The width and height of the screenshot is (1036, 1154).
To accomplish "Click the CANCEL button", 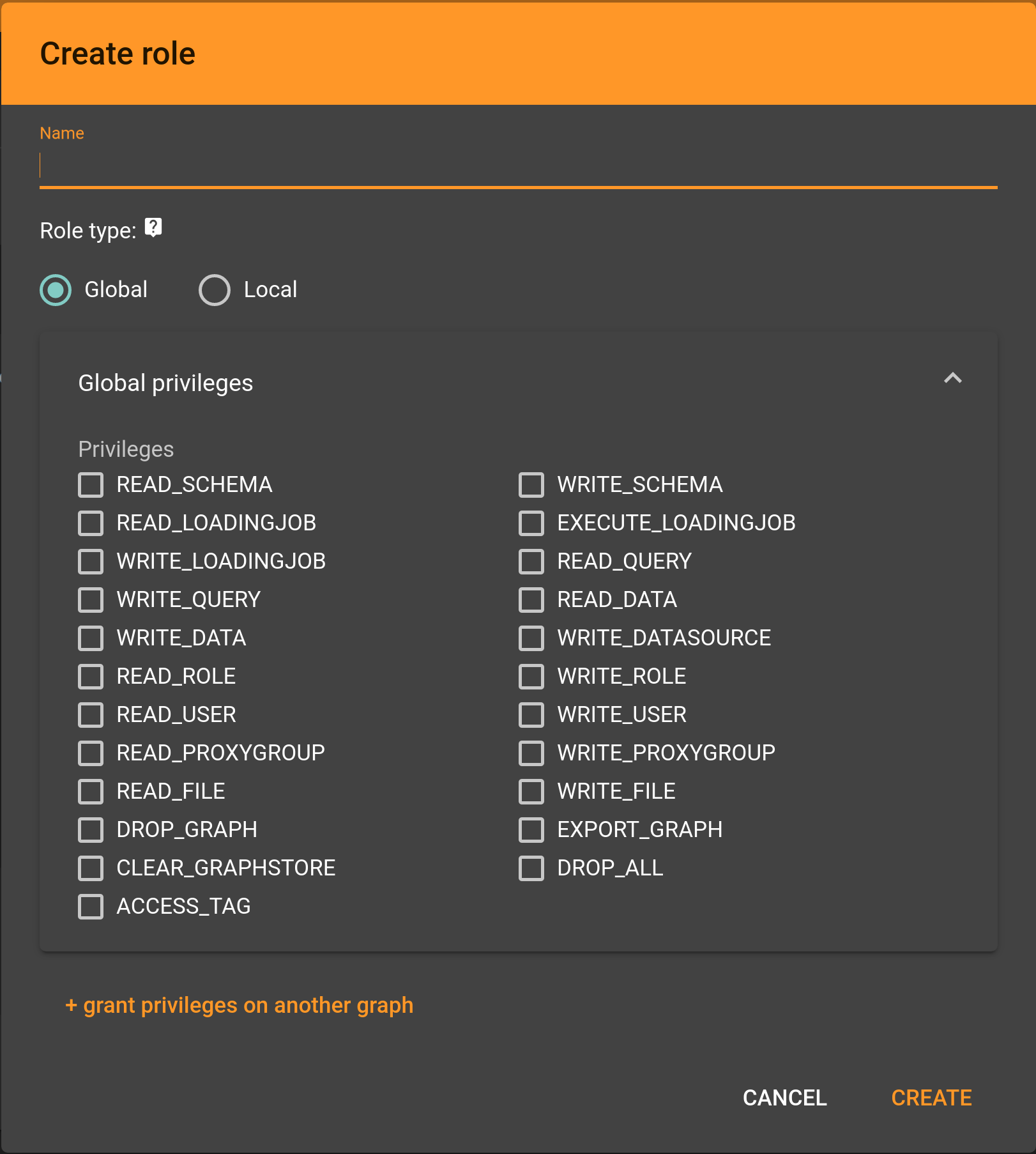I will 784,1098.
